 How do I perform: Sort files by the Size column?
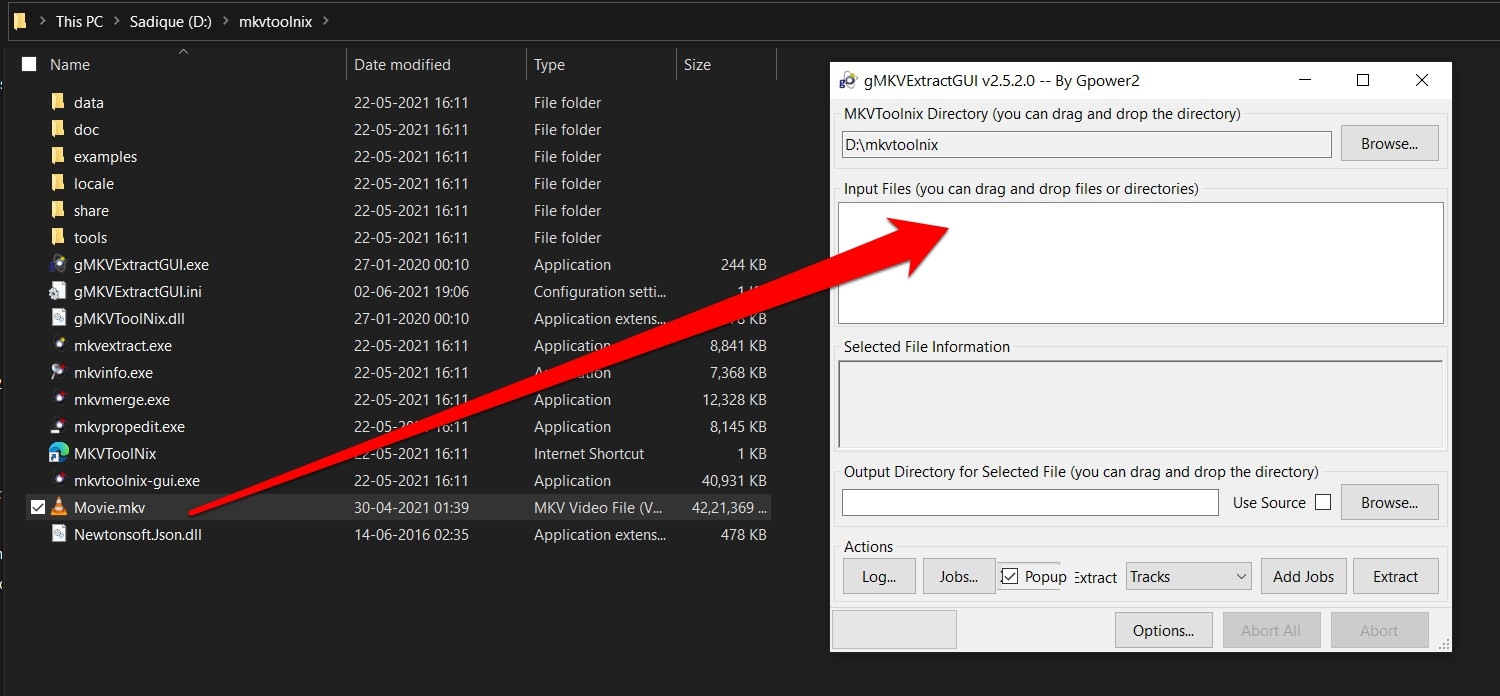(x=697, y=65)
